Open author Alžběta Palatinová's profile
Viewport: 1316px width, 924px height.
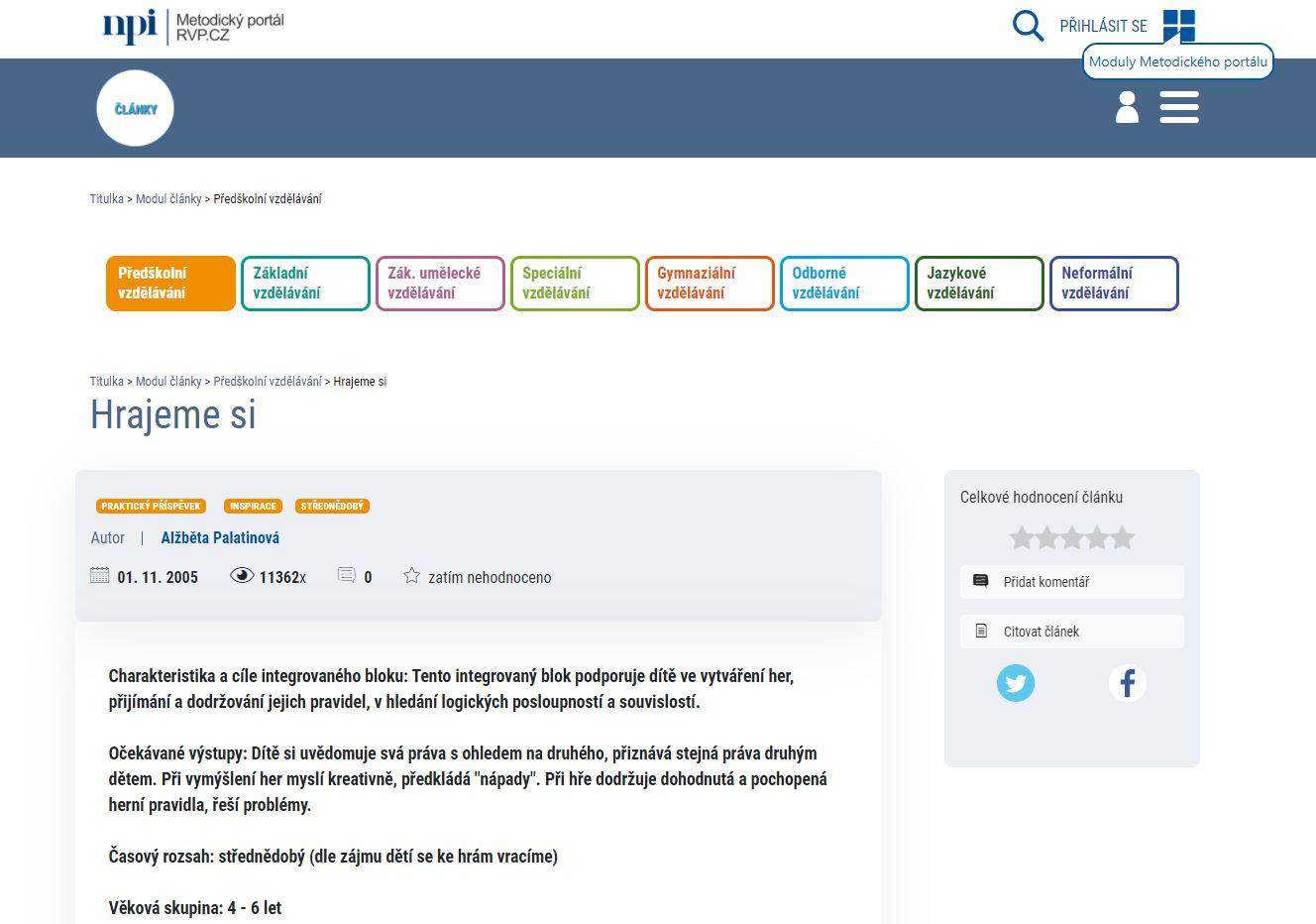220,538
